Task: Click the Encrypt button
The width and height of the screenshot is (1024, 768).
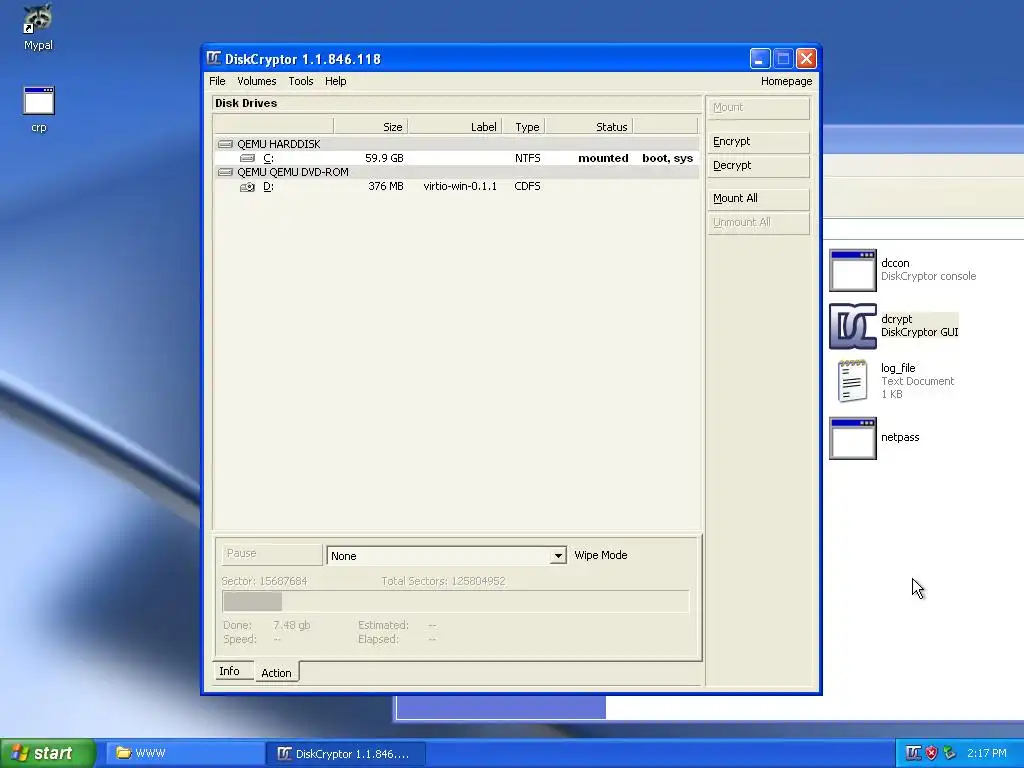Action: pyautogui.click(x=758, y=141)
